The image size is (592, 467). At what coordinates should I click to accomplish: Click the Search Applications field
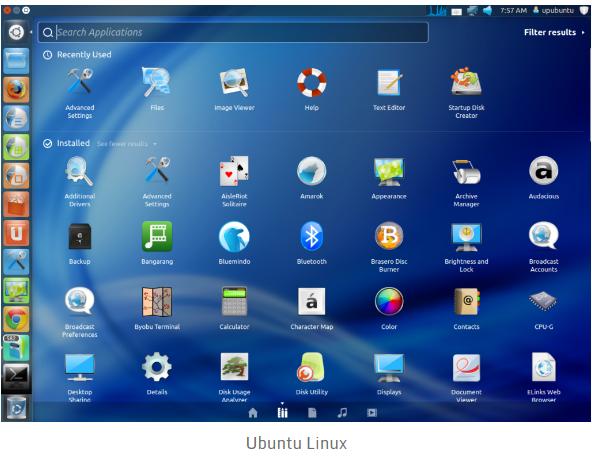pyautogui.click(x=233, y=32)
